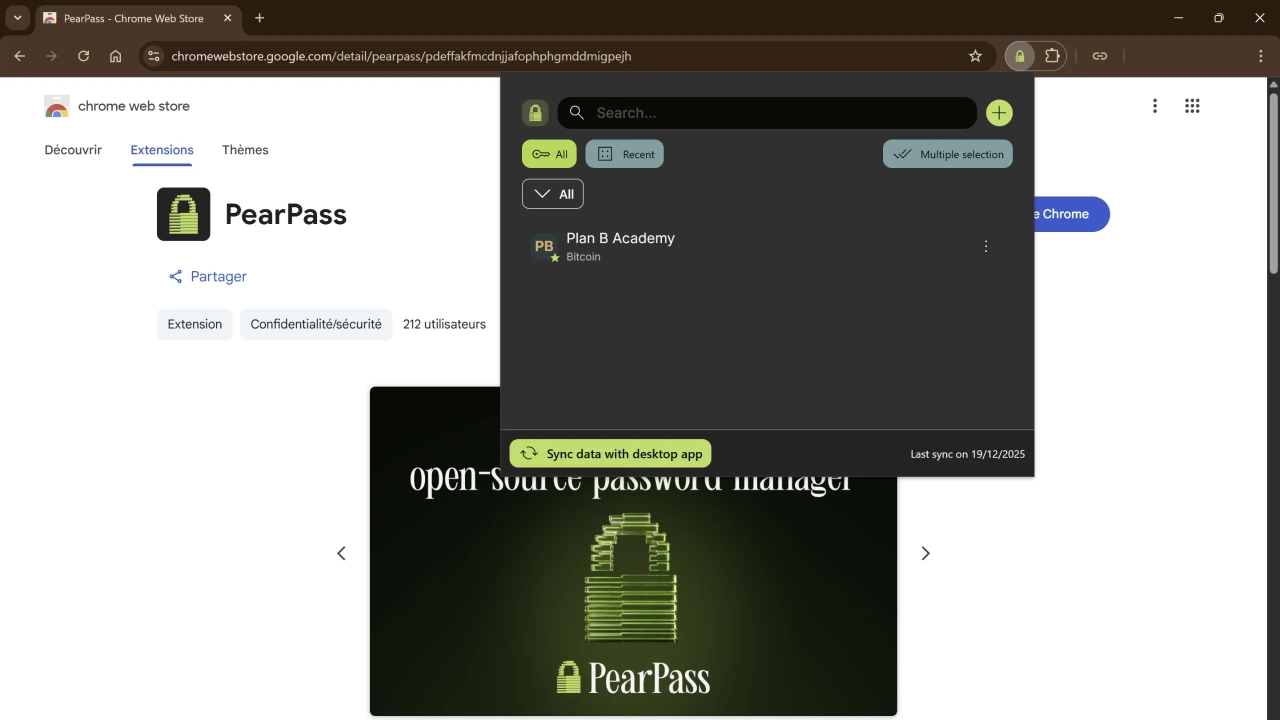Expand the All folder dropdown
The image size is (1280, 720).
click(553, 194)
